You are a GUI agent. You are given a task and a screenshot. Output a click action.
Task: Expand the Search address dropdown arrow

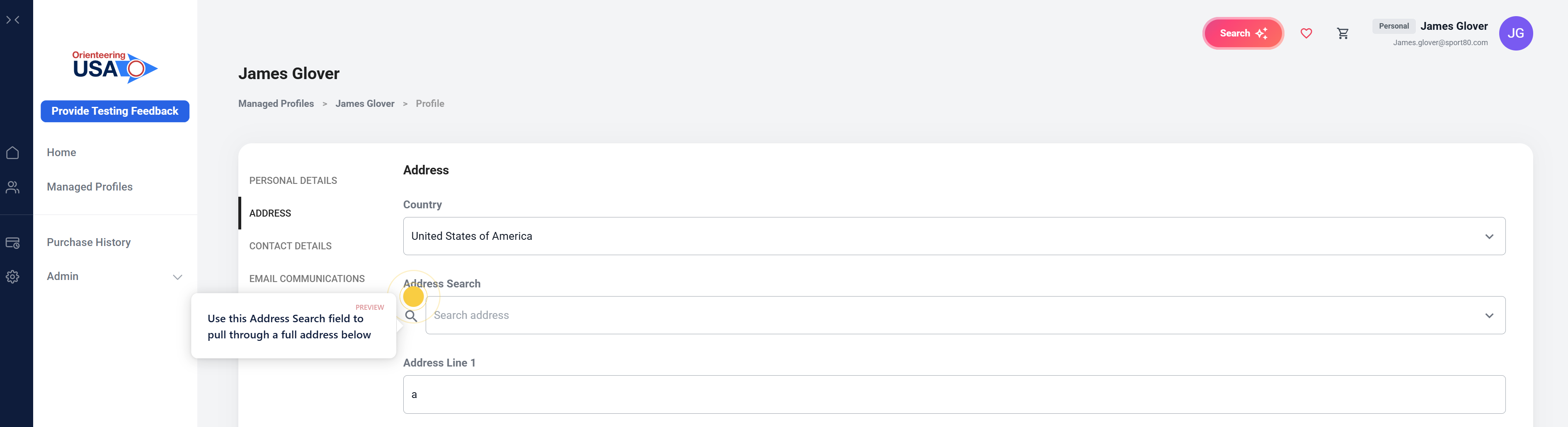coord(1488,316)
